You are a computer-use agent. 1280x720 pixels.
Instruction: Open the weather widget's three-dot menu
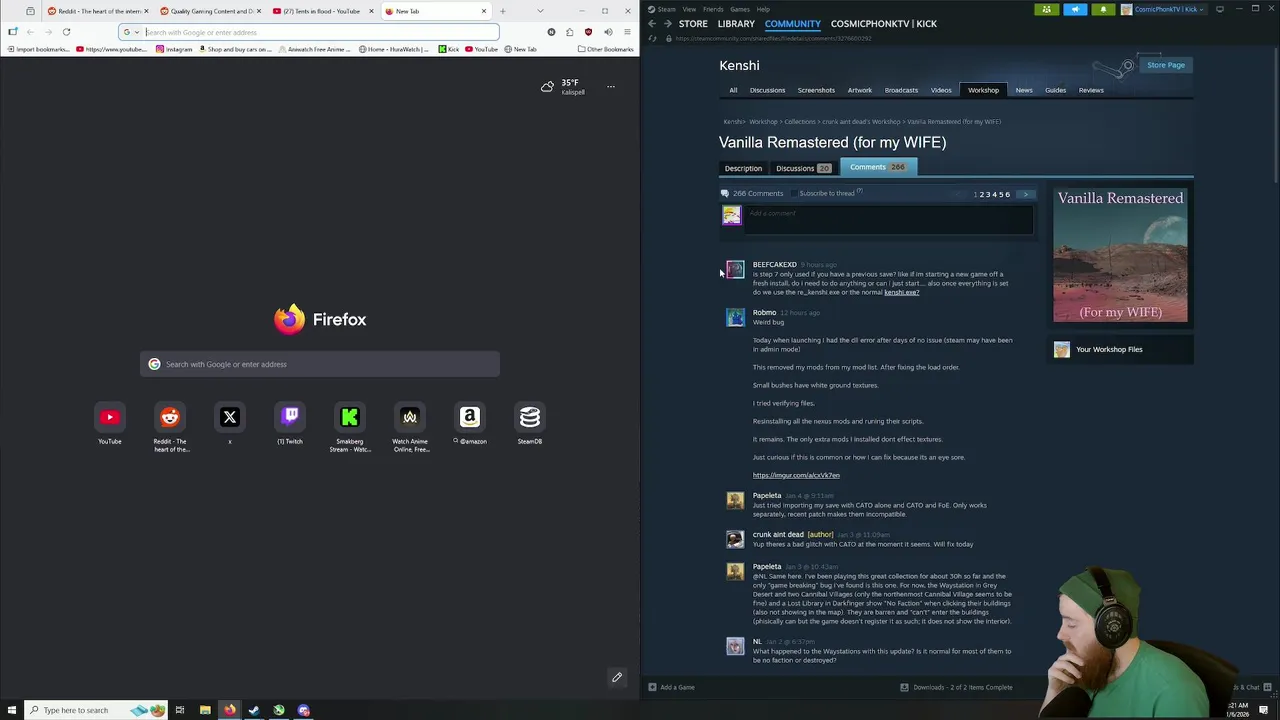tap(611, 87)
